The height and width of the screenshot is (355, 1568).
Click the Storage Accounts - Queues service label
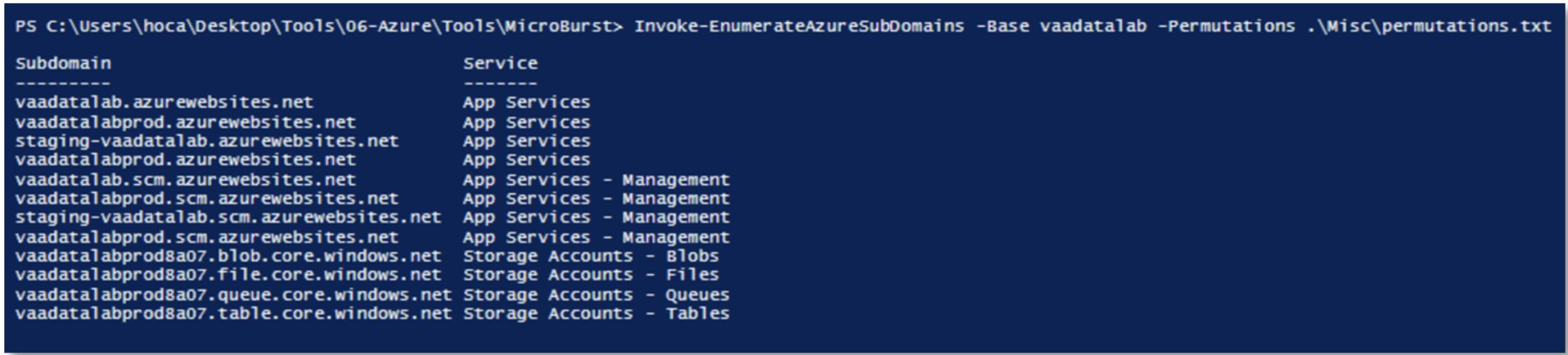[596, 295]
